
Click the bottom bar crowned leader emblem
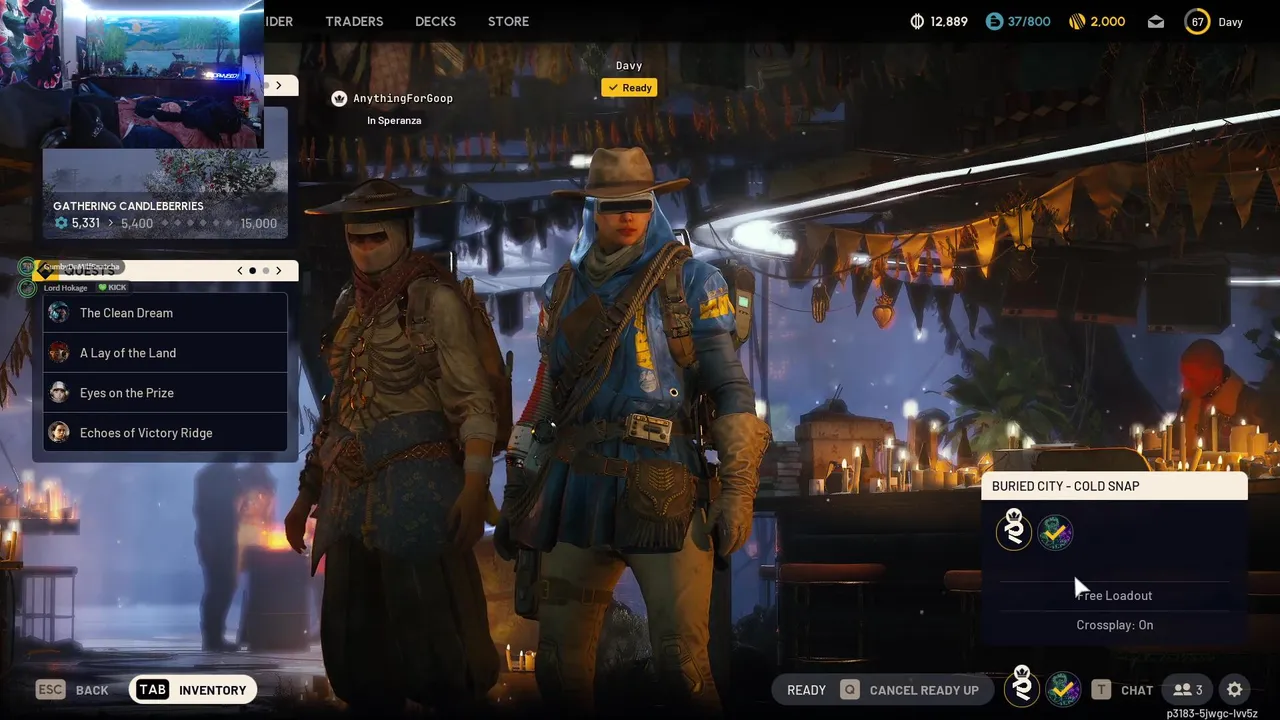[1022, 686]
